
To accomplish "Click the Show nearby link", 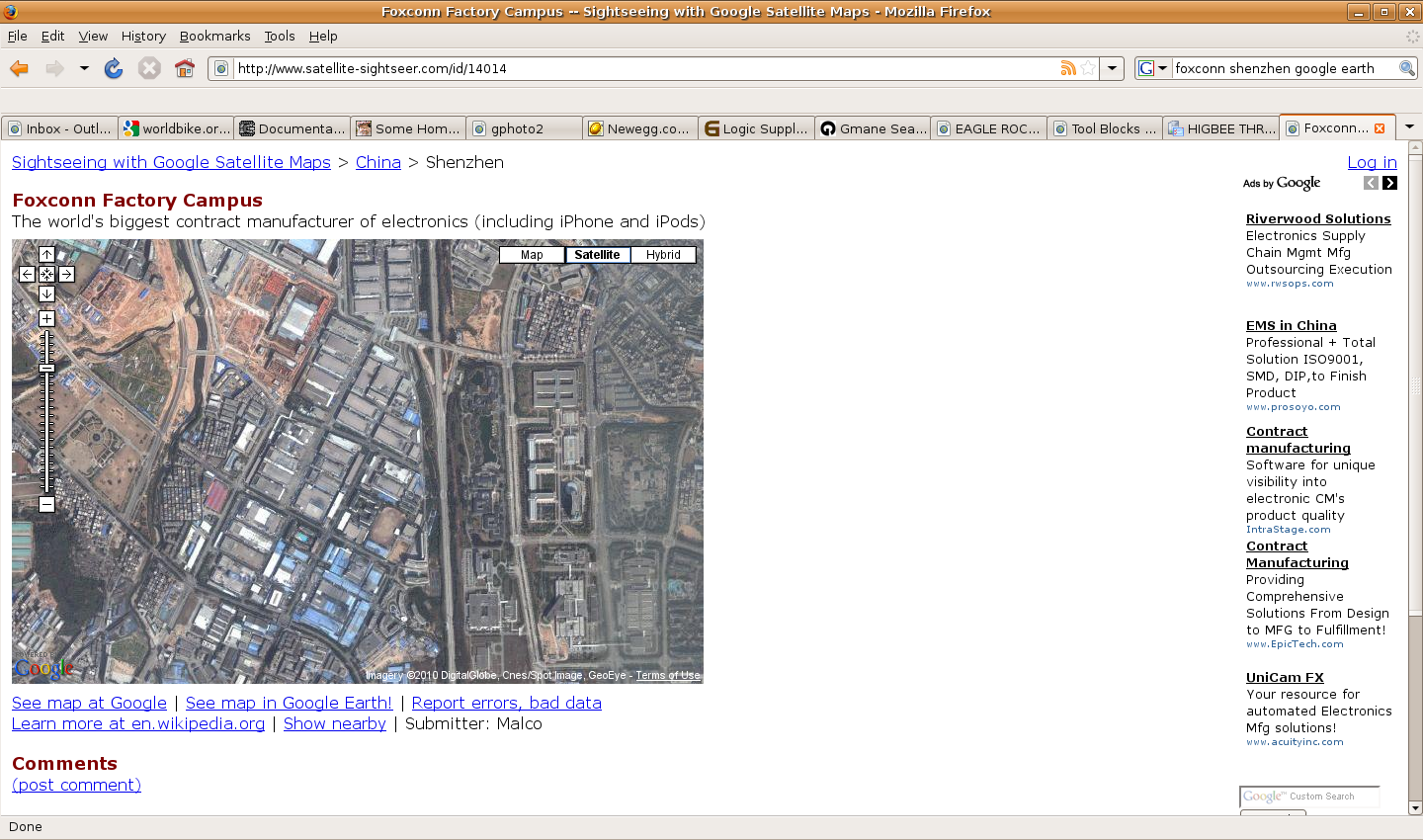I will tap(335, 723).
